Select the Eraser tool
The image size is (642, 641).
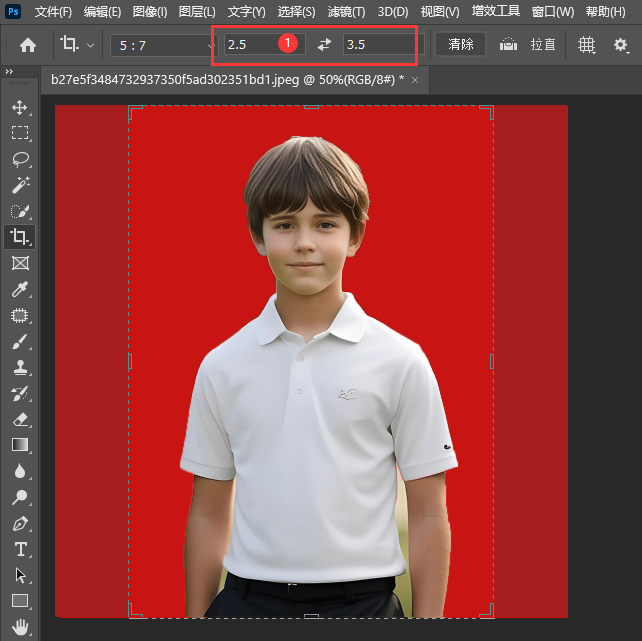(x=19, y=419)
